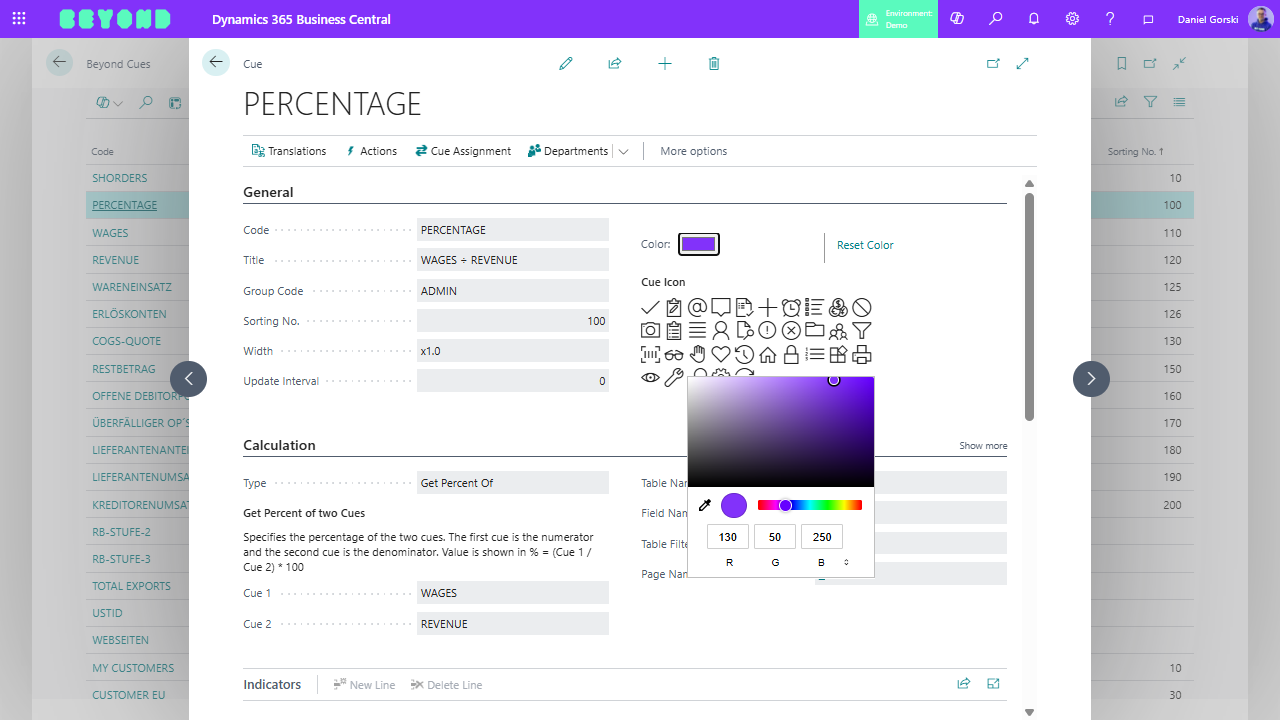This screenshot has width=1280, height=720.
Task: Click the edit pencil icon in the toolbar
Action: 566,63
